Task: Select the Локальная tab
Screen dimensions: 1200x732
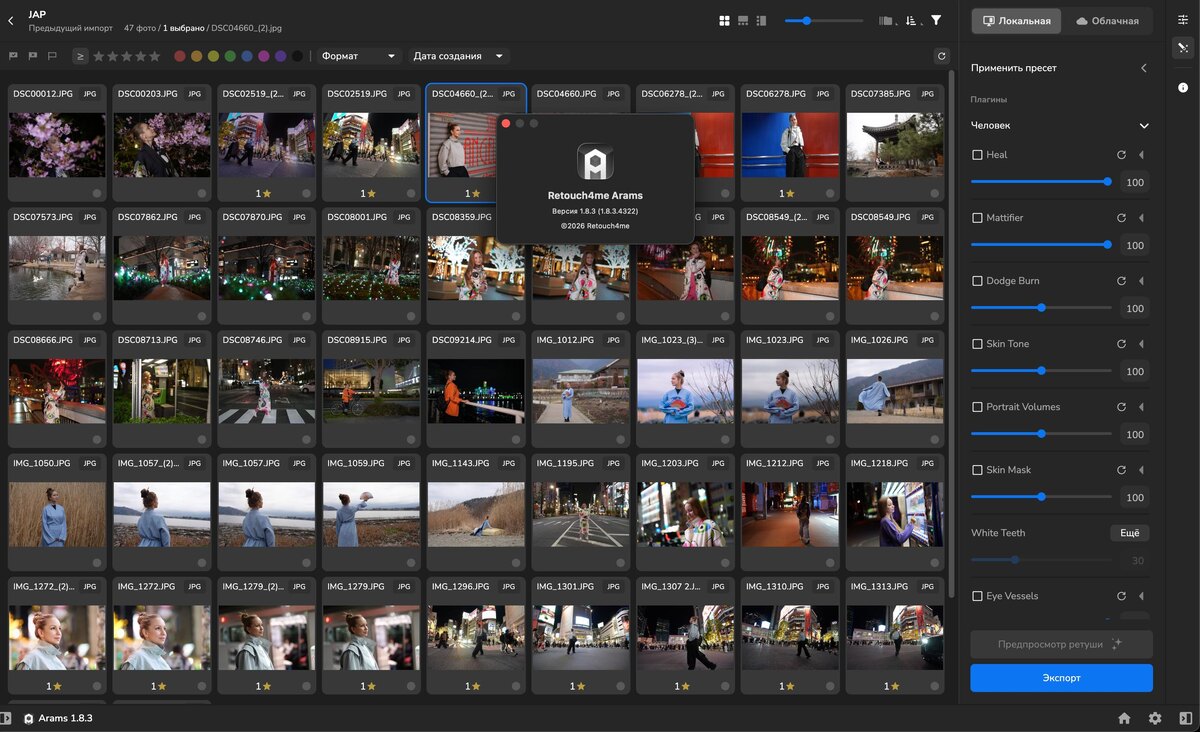Action: click(1016, 21)
